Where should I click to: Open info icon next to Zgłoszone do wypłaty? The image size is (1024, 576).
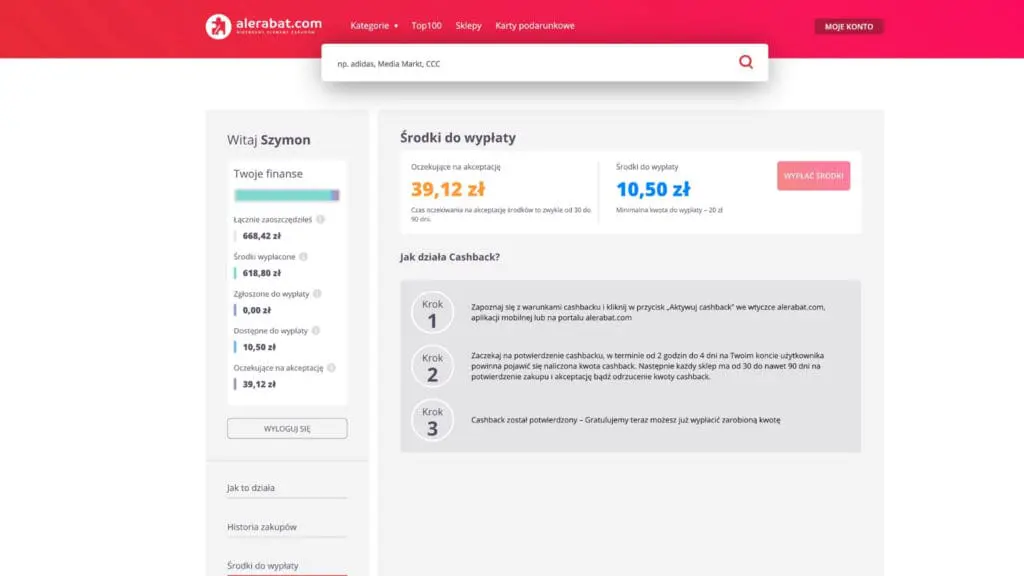317,294
